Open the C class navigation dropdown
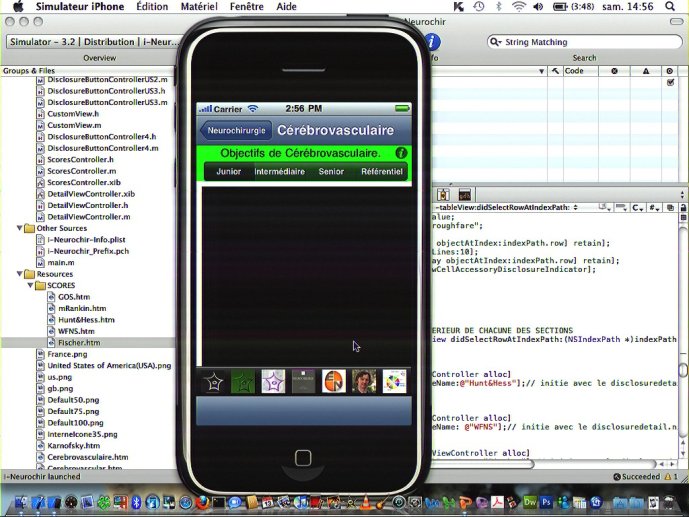 point(637,208)
